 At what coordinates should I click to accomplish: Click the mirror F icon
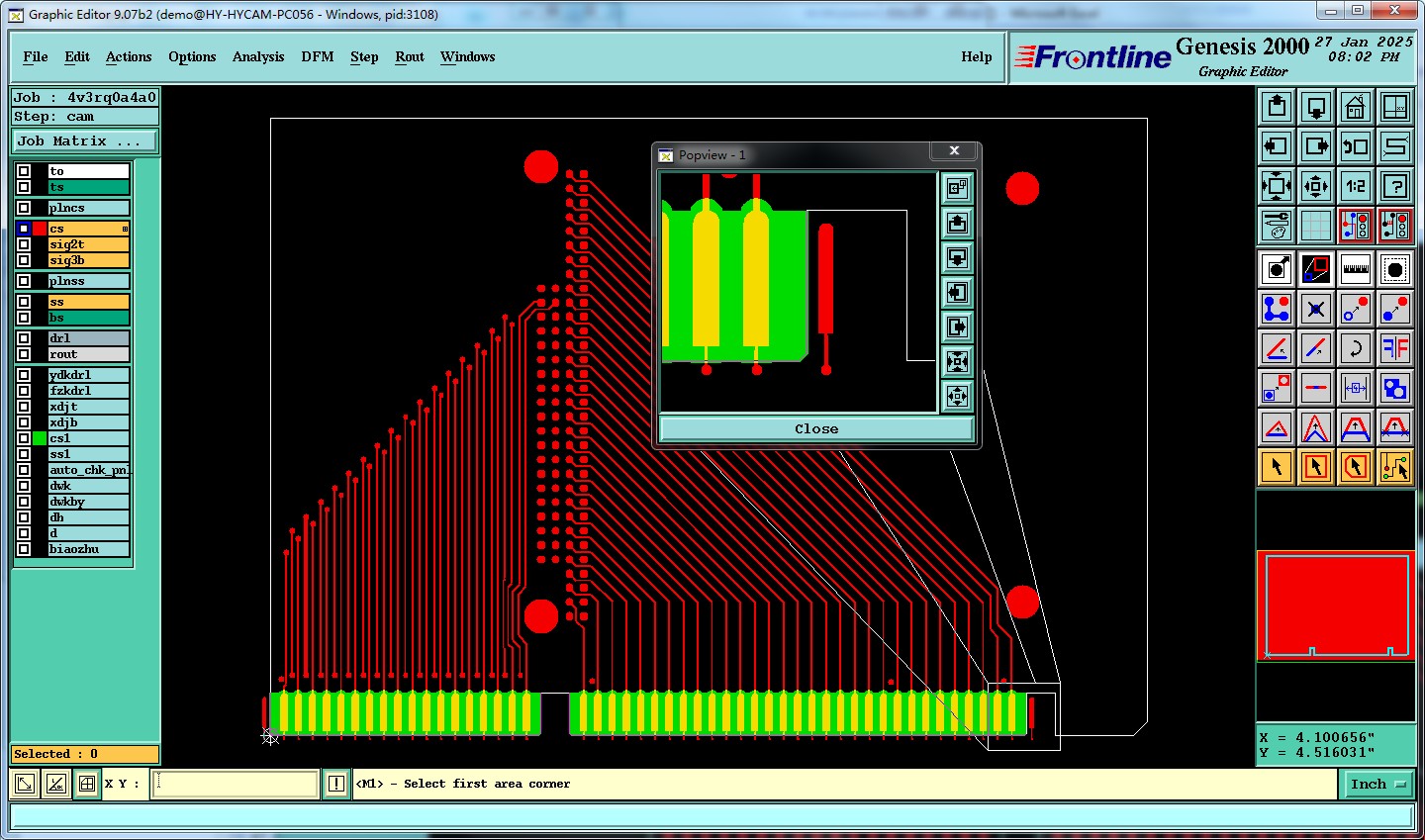pos(1395,348)
